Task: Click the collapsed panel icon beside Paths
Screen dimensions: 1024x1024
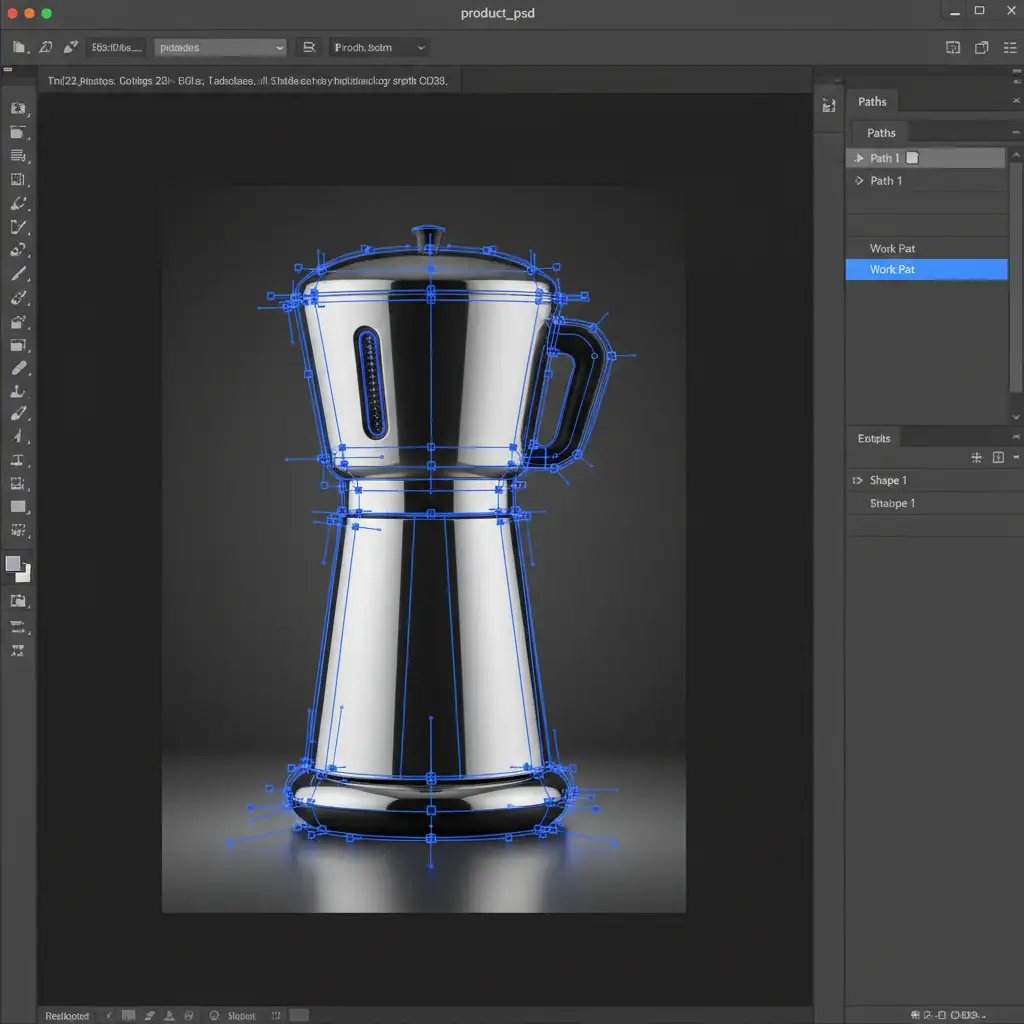Action: pyautogui.click(x=828, y=105)
